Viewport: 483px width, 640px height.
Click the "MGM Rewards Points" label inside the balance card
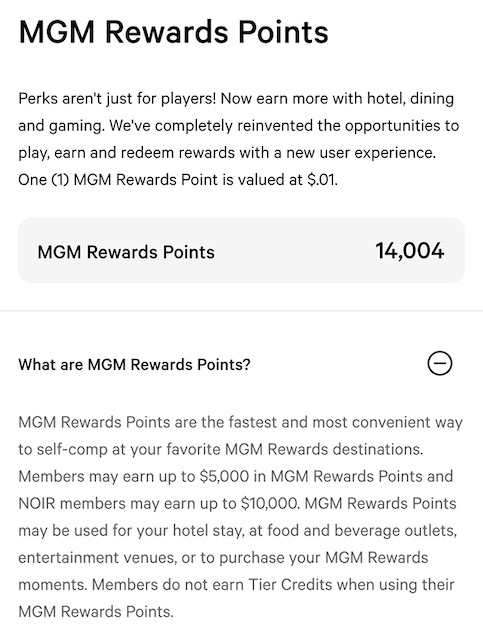pos(126,252)
